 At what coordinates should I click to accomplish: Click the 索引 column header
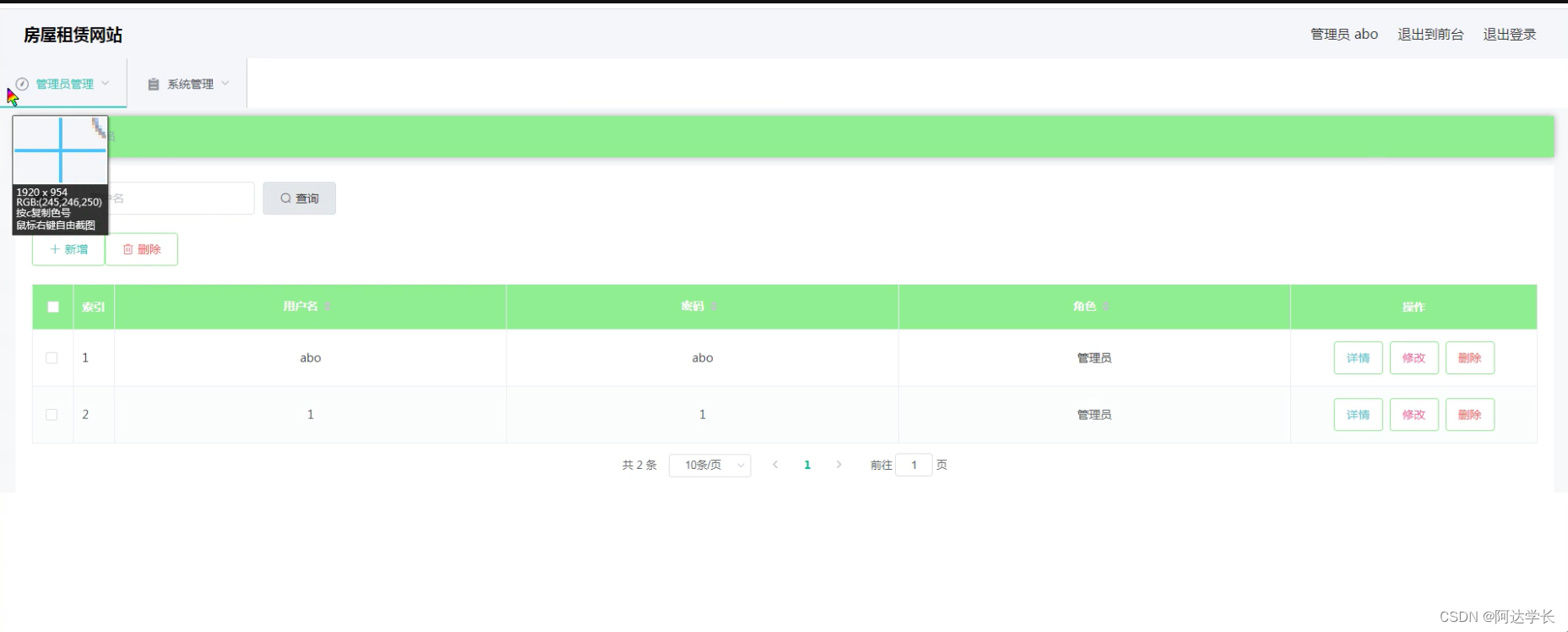tap(94, 307)
